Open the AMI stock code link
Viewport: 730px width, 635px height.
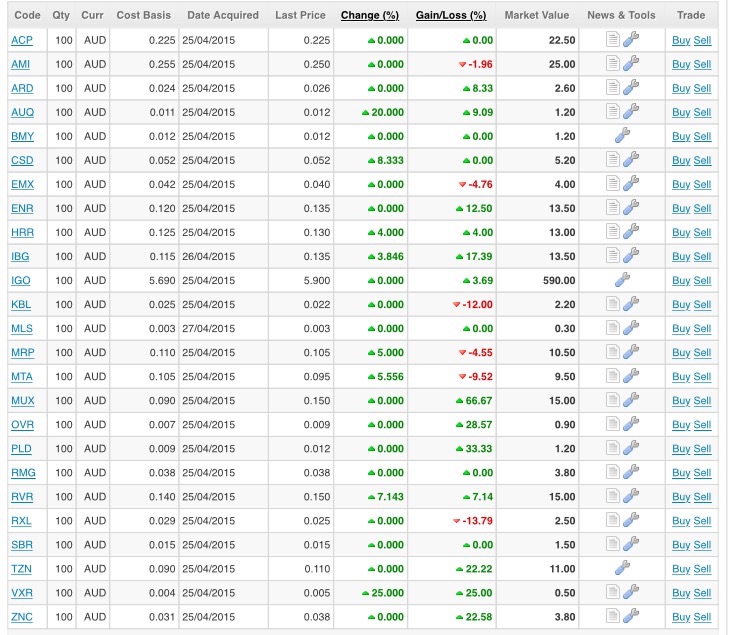20,64
